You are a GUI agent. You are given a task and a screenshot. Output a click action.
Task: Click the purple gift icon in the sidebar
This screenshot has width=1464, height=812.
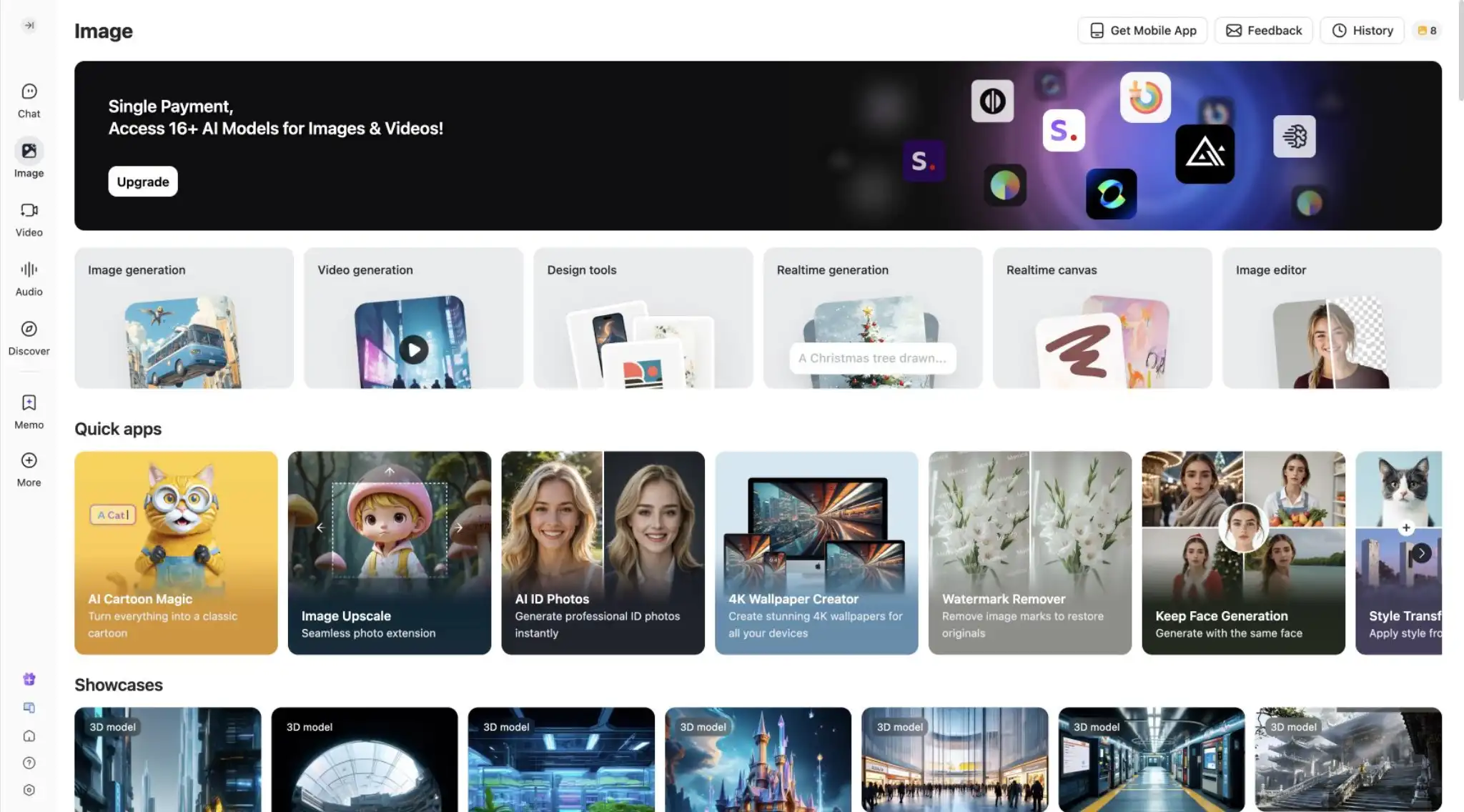pyautogui.click(x=29, y=679)
